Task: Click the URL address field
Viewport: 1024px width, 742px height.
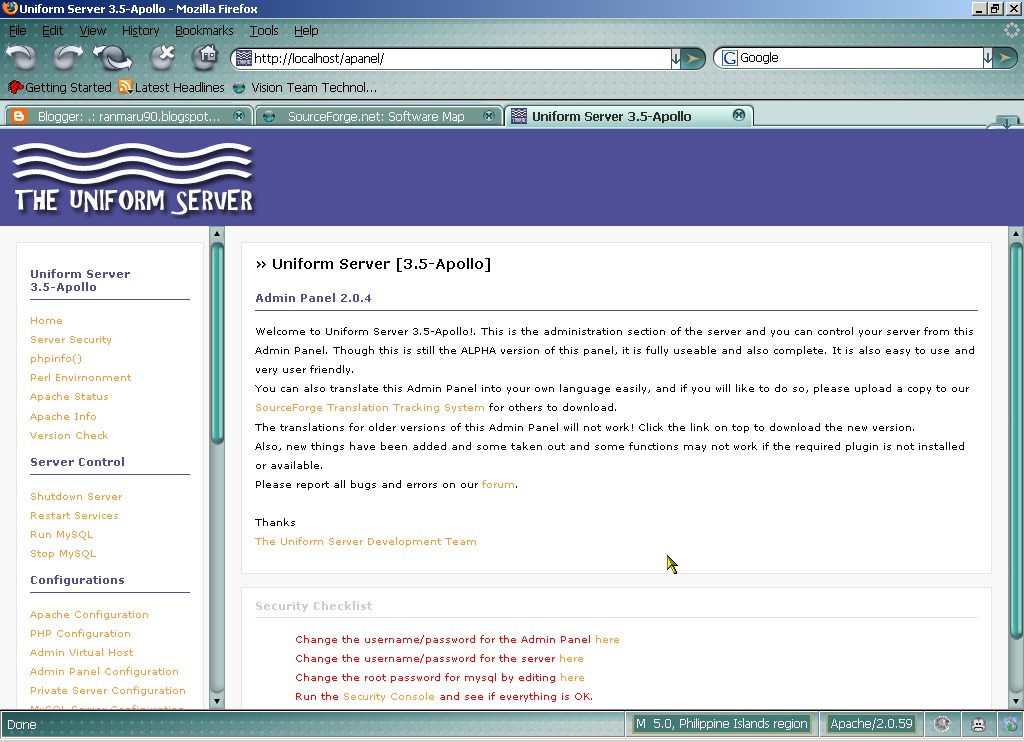Action: click(461, 58)
